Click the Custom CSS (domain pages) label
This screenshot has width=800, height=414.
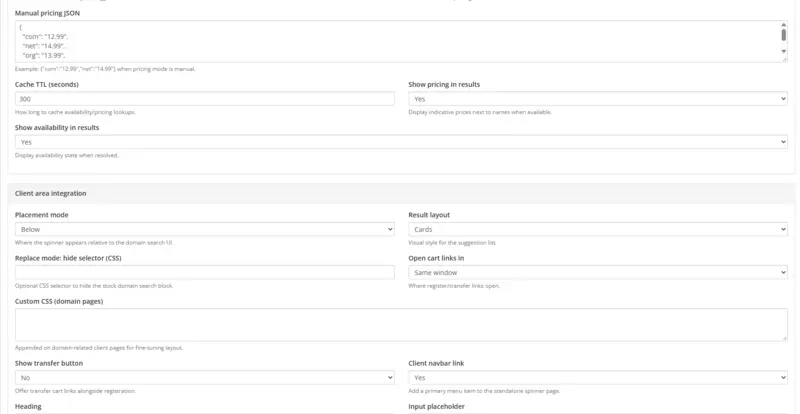(59, 302)
